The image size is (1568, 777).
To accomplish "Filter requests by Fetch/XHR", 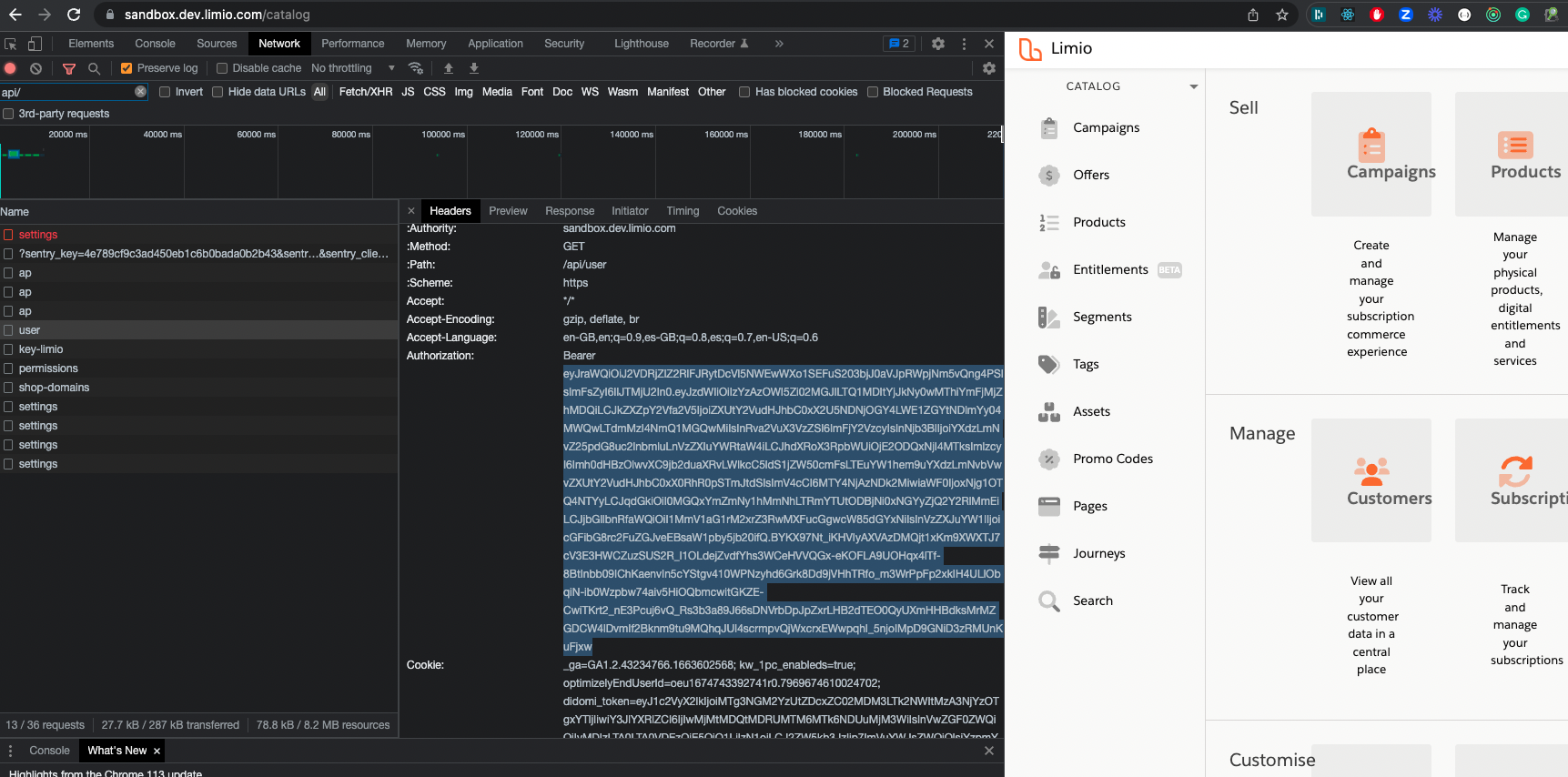I will [365, 92].
